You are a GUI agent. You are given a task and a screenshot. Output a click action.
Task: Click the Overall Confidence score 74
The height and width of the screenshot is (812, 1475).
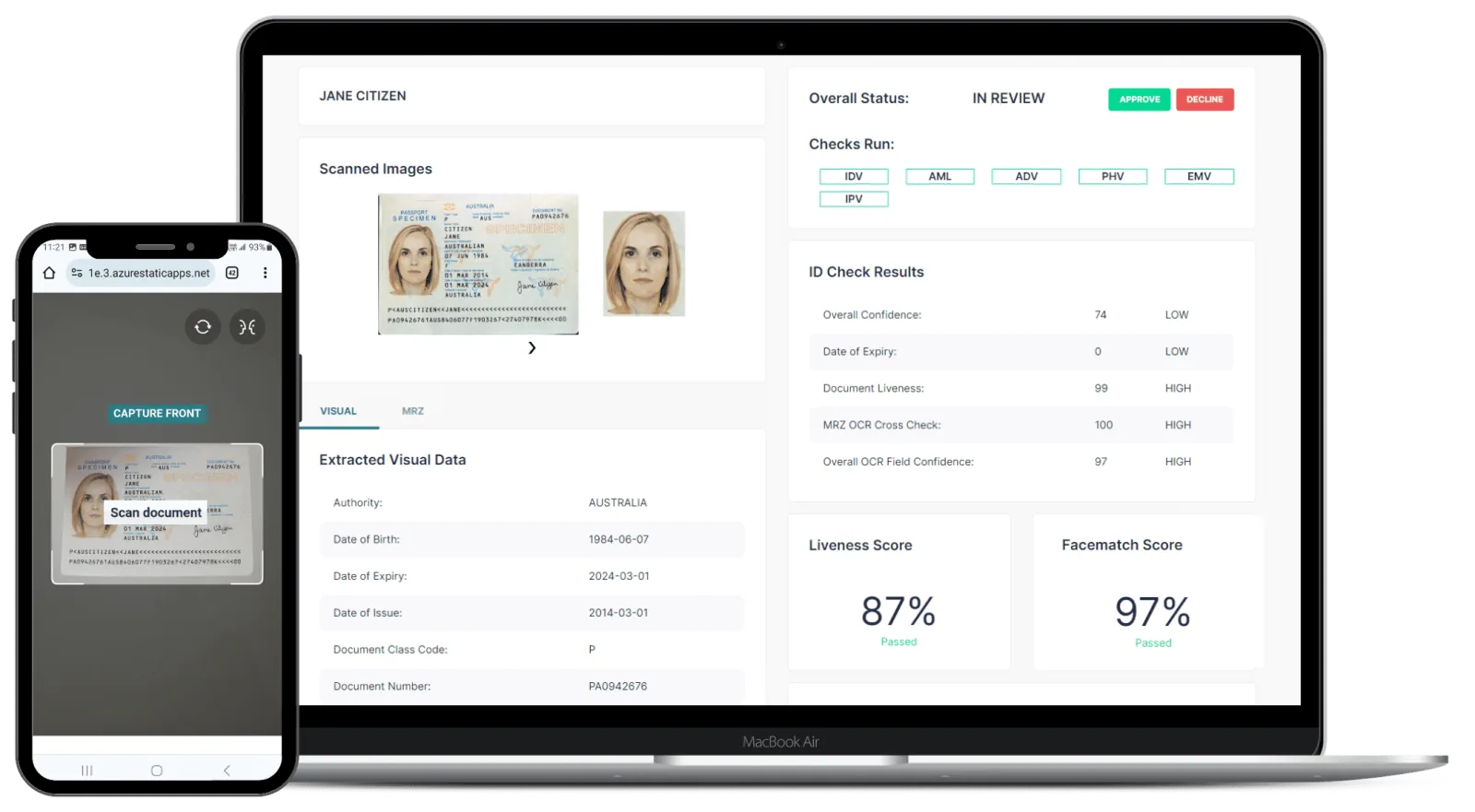pyautogui.click(x=1101, y=314)
